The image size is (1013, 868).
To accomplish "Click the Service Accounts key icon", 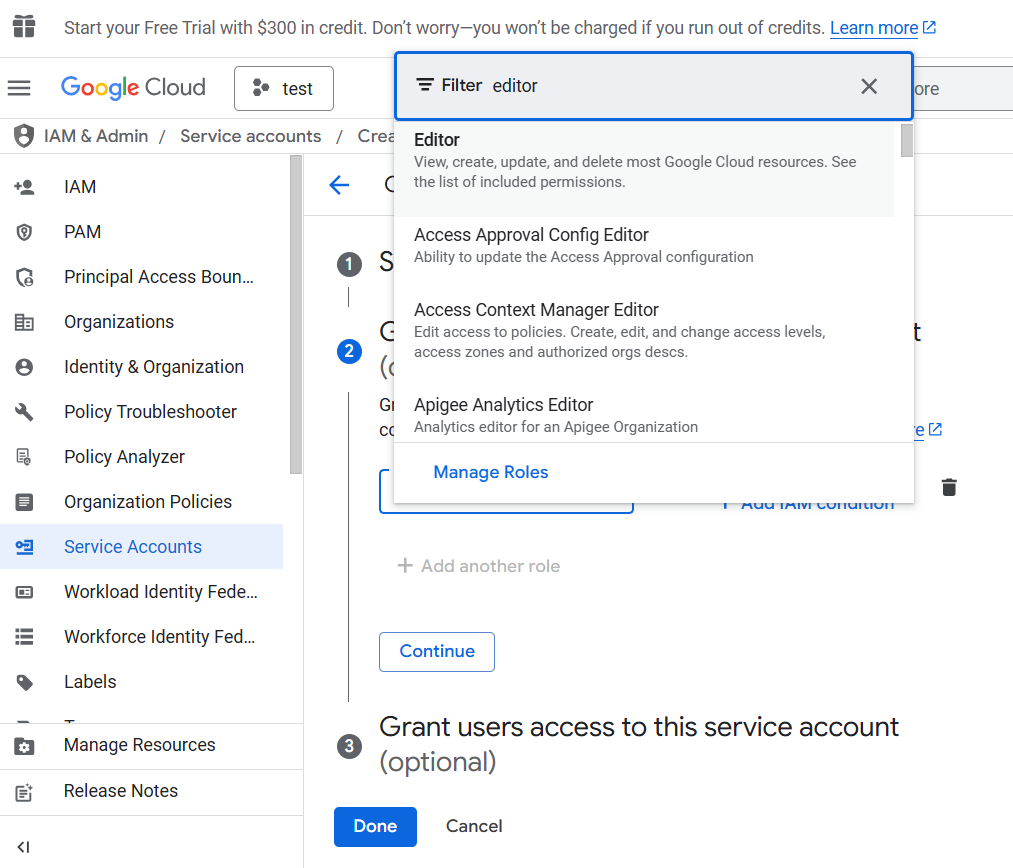I will click(25, 547).
